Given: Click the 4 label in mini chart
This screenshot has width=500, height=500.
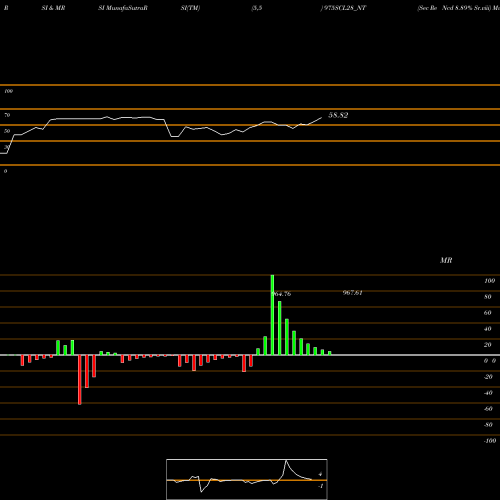Looking at the screenshot, I should 320,474.
